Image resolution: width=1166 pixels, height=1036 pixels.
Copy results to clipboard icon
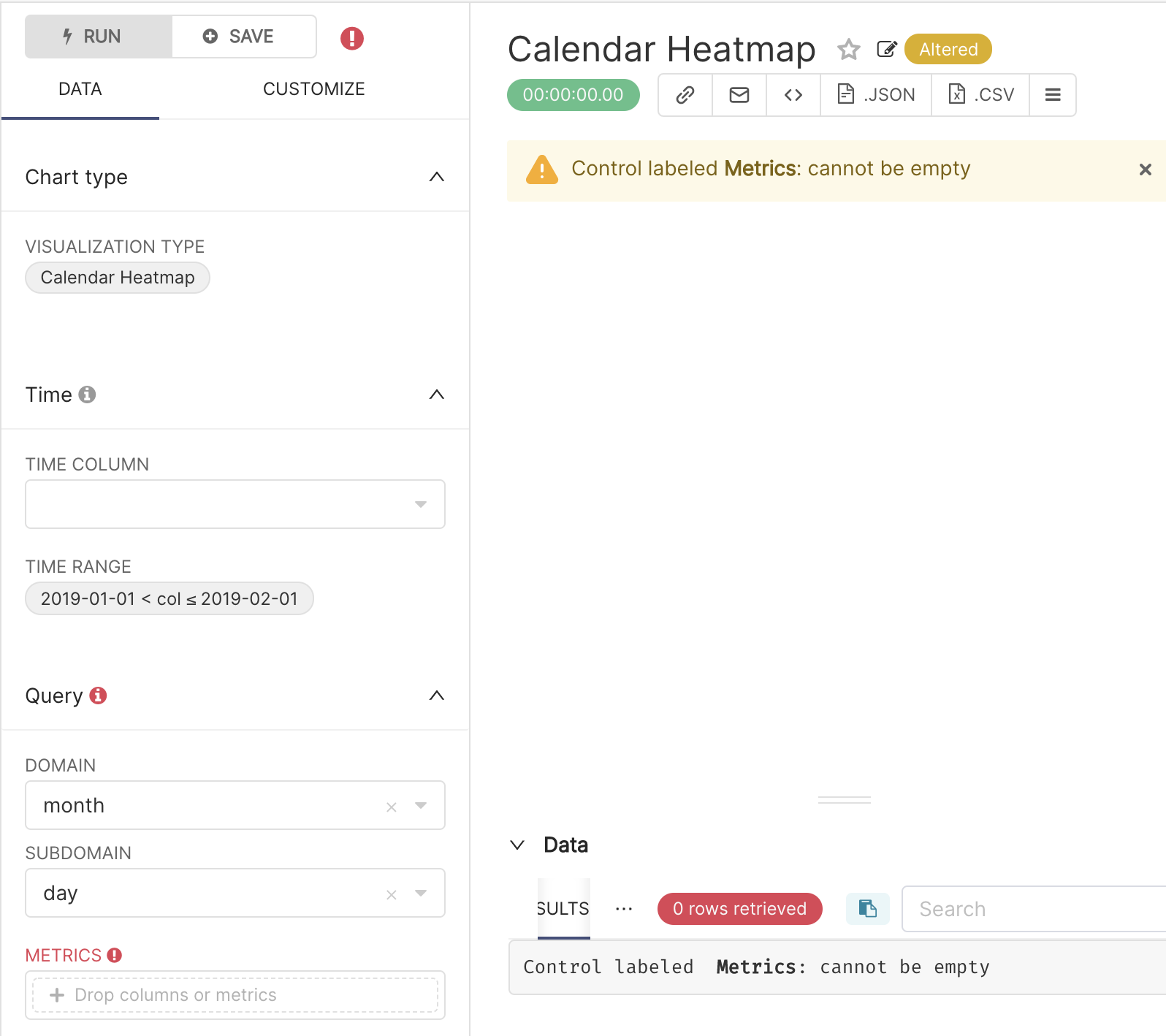pyautogui.click(x=868, y=908)
